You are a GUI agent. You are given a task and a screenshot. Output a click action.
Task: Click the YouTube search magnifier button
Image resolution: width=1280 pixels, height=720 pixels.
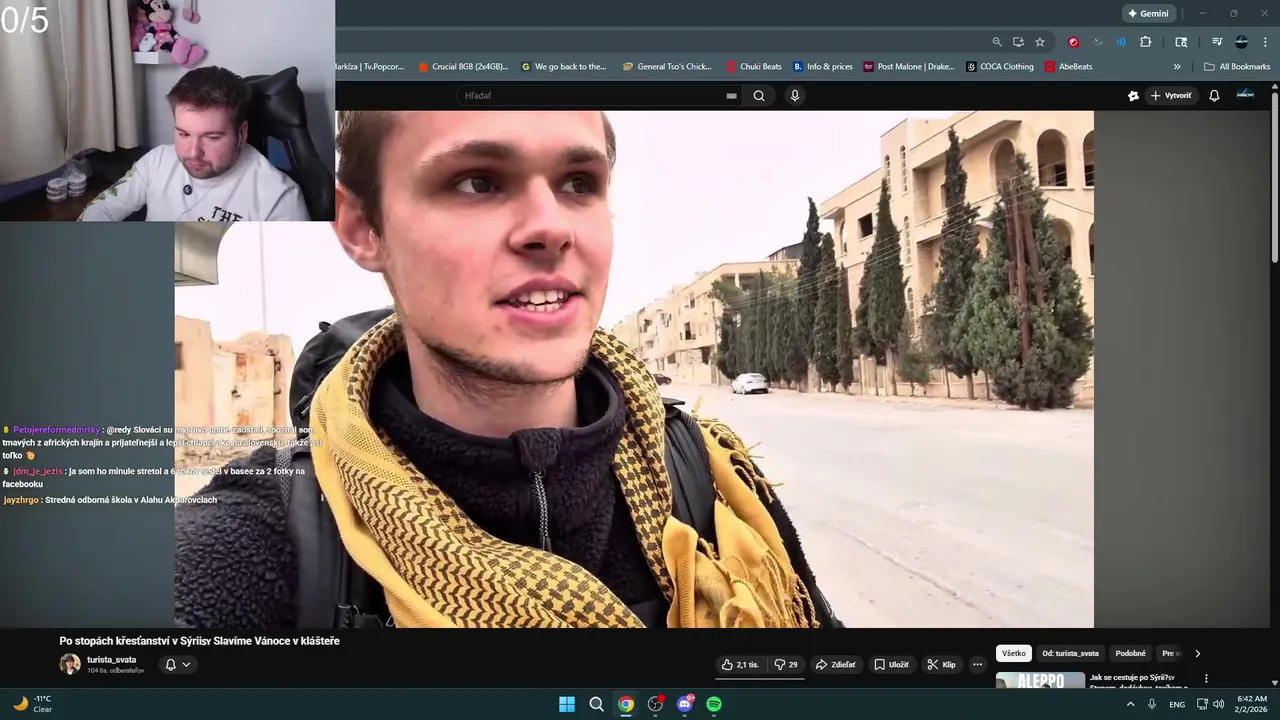click(x=759, y=96)
